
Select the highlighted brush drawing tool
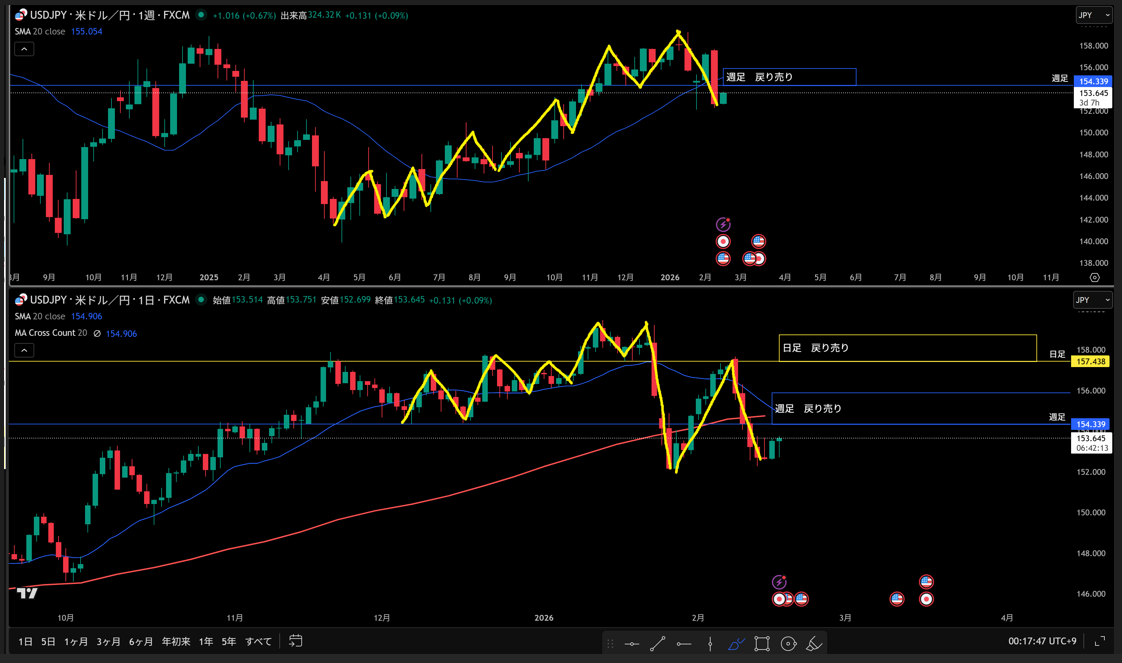[x=736, y=643]
